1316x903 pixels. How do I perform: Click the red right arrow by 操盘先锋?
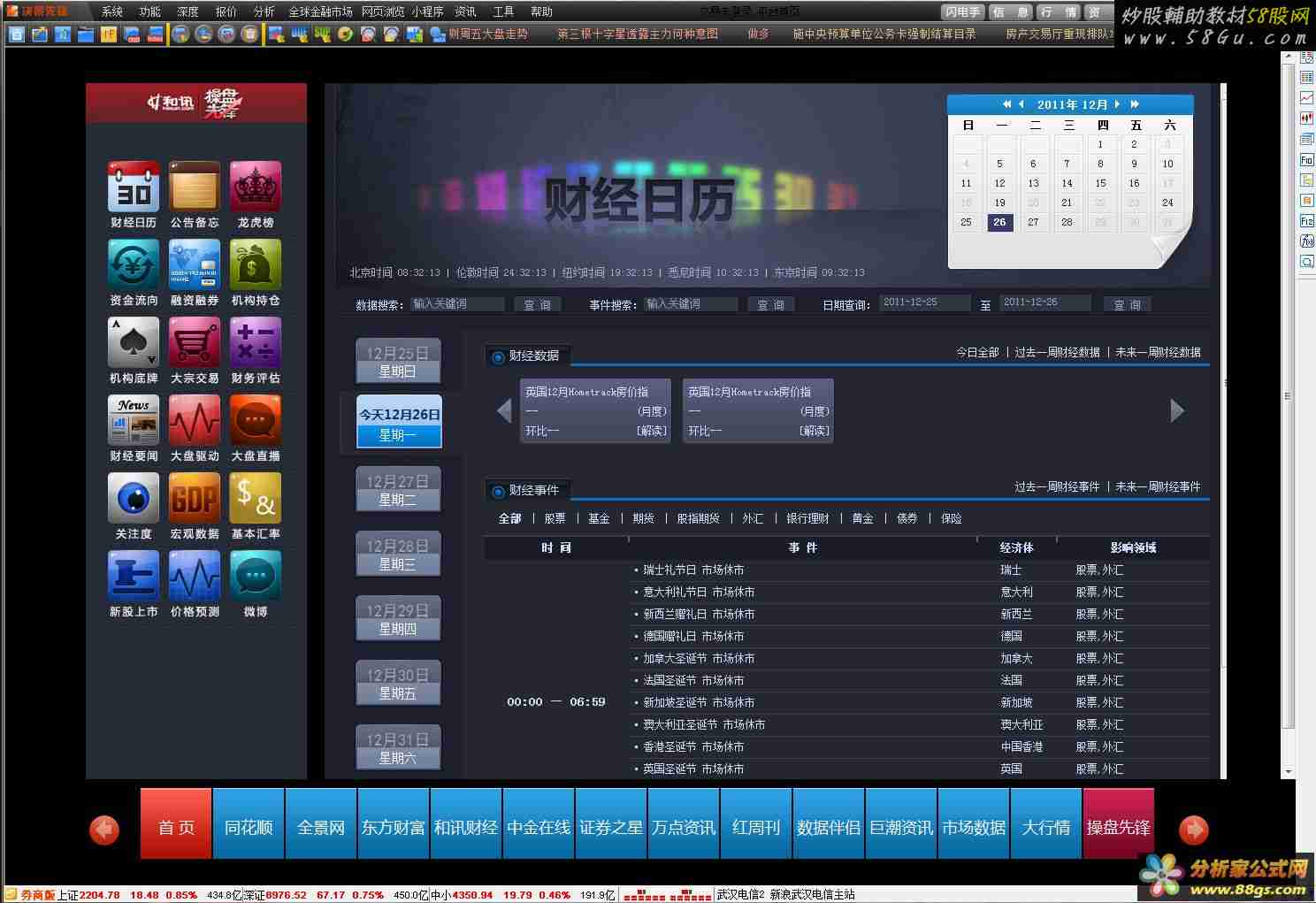pyautogui.click(x=1194, y=830)
